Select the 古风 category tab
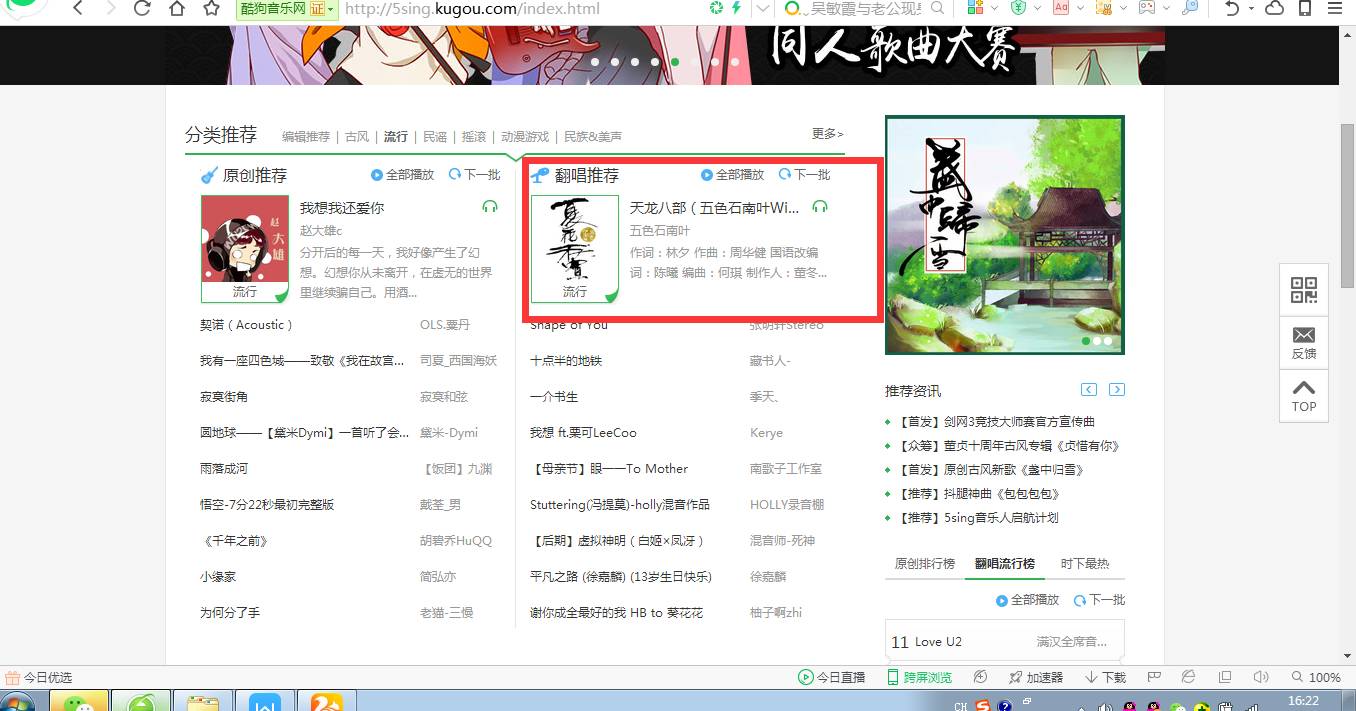Screen dimensions: 1356x711 (357, 136)
